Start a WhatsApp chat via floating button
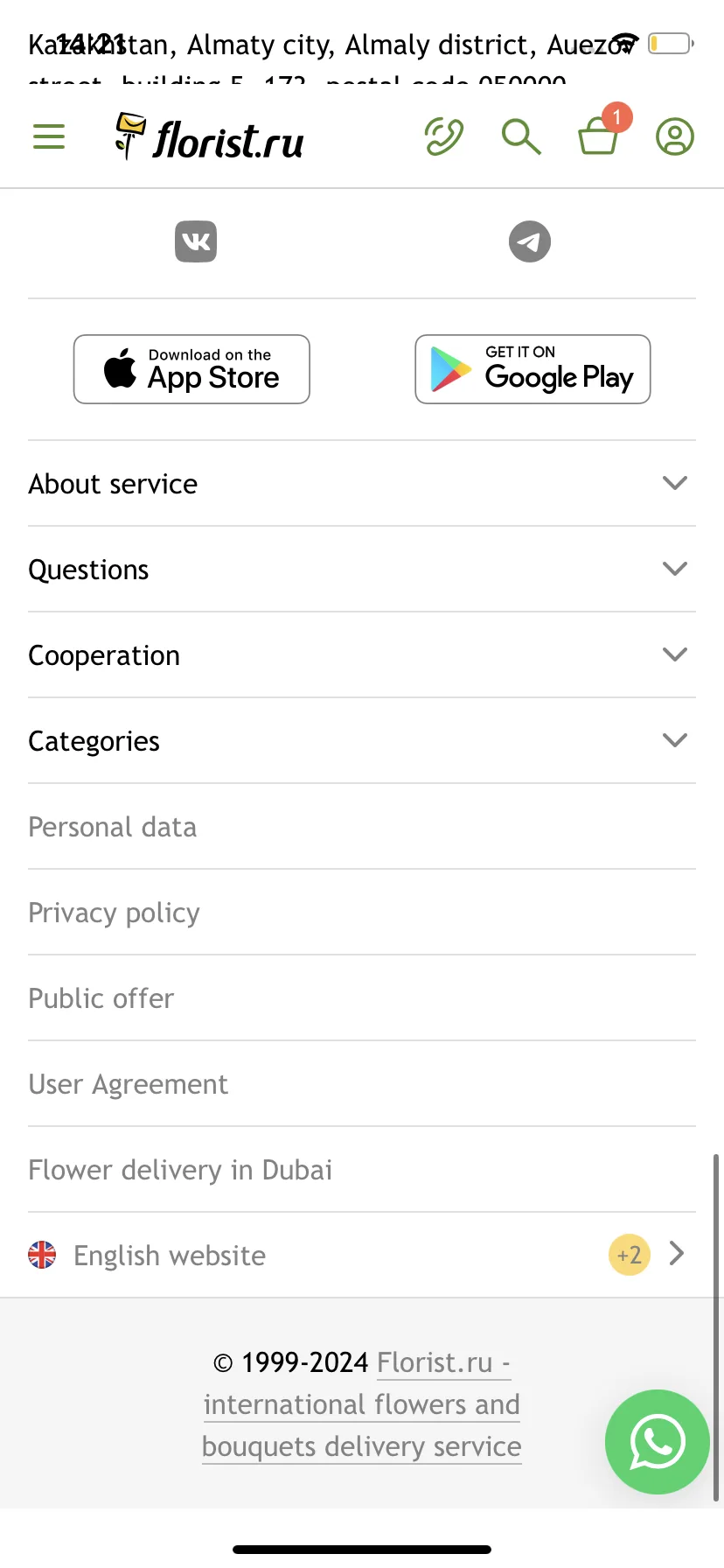The width and height of the screenshot is (724, 1568). point(658,1442)
